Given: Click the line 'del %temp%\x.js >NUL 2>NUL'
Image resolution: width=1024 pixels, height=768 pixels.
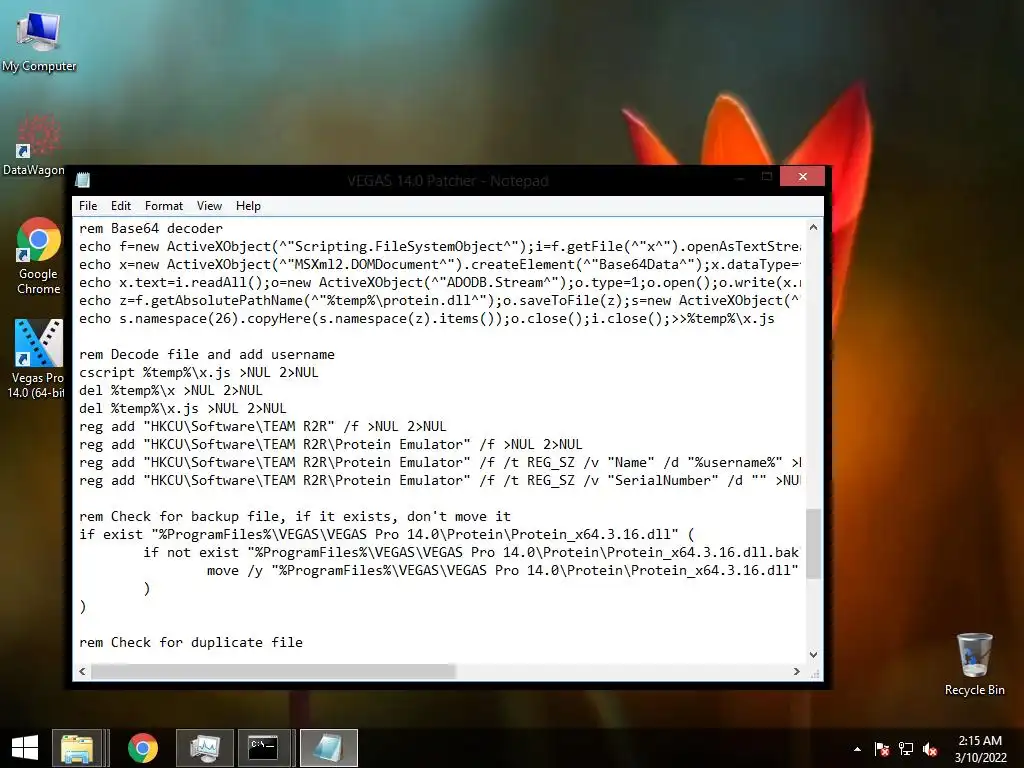Looking at the screenshot, I should (x=183, y=408).
